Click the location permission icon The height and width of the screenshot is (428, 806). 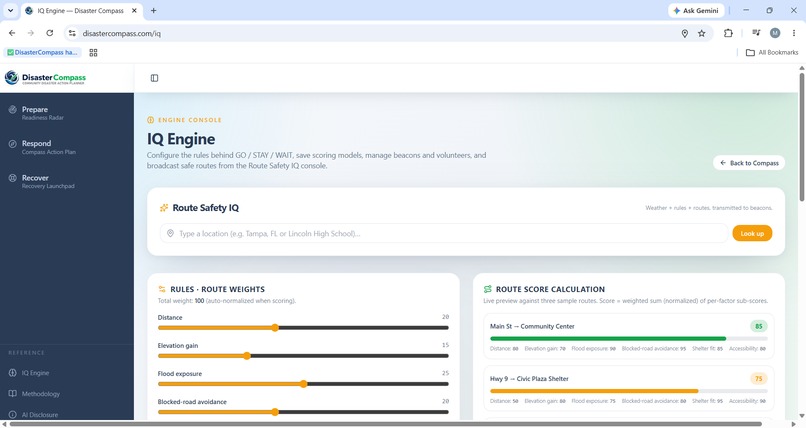tap(685, 33)
